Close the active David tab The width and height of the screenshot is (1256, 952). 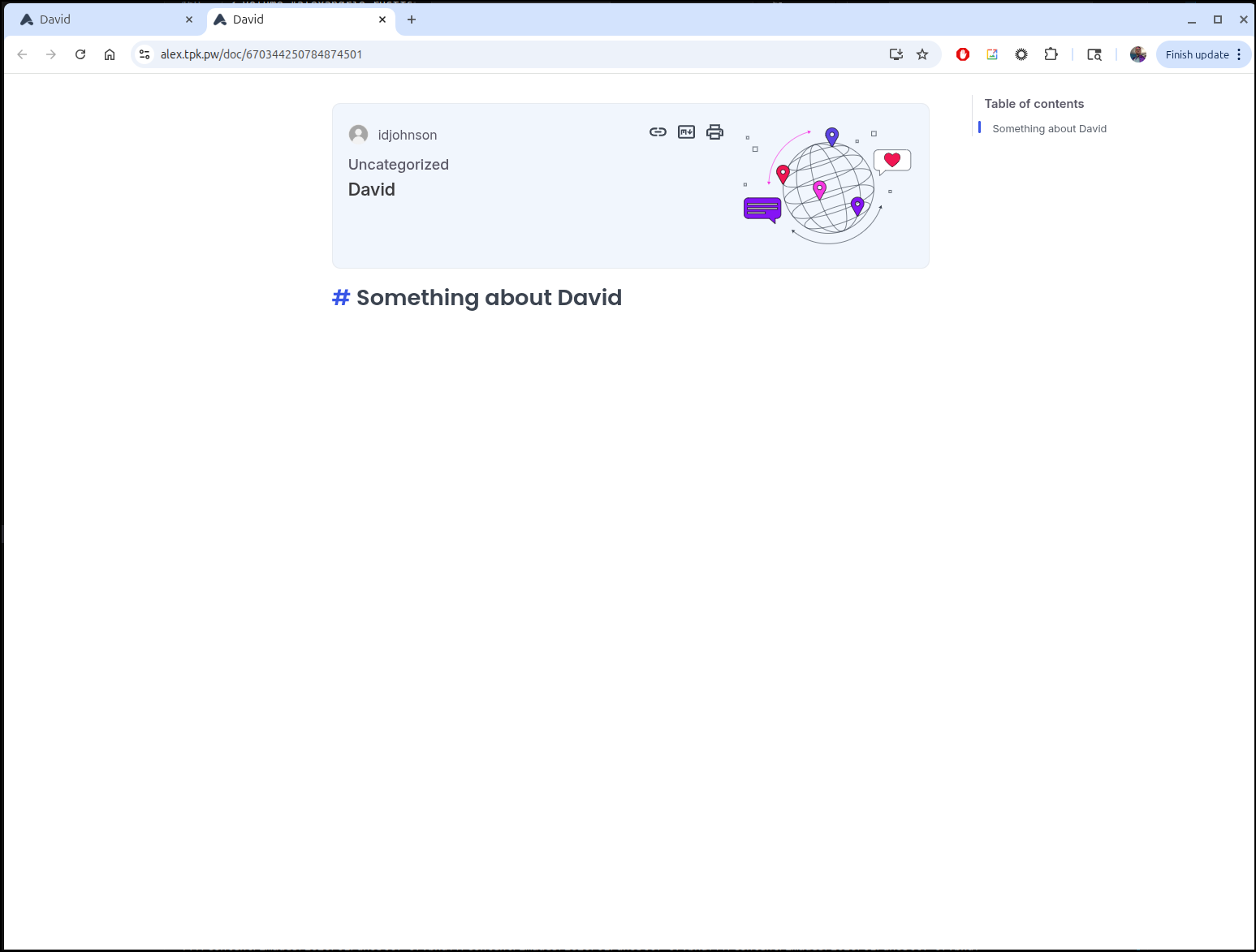(x=382, y=19)
